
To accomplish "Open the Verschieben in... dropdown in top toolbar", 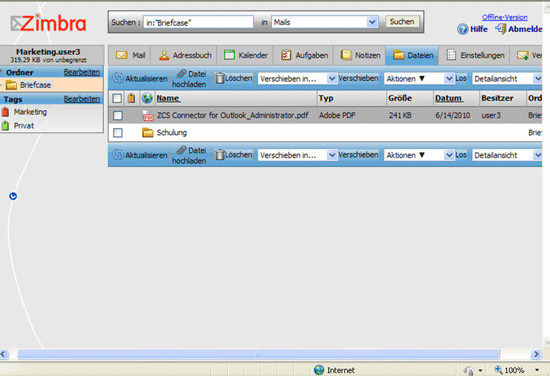I will tap(297, 79).
